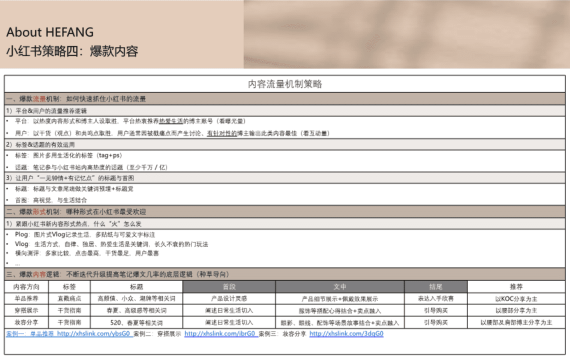The image size is (570, 360).
Task: Click the bullet line containing '(tag+ps)'
Action: [x=68, y=156]
